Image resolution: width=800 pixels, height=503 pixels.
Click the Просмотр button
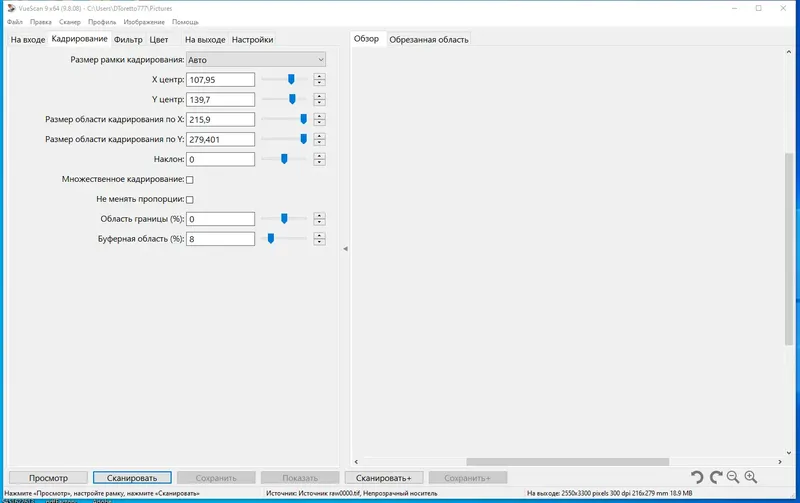coord(48,478)
